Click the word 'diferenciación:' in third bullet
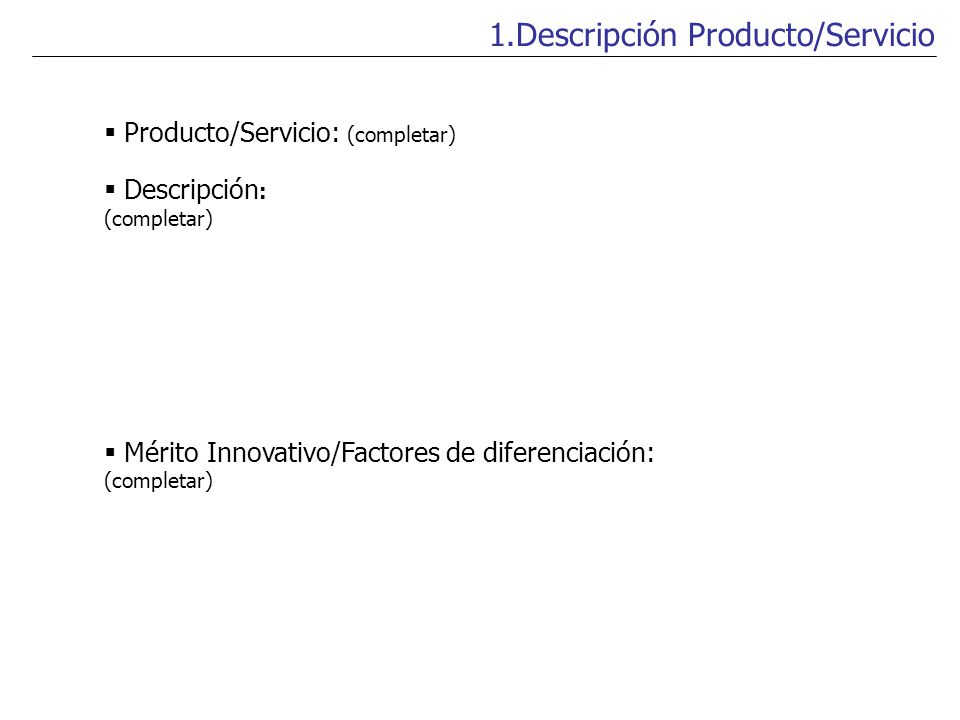Viewport: 960px width, 720px height. click(569, 453)
